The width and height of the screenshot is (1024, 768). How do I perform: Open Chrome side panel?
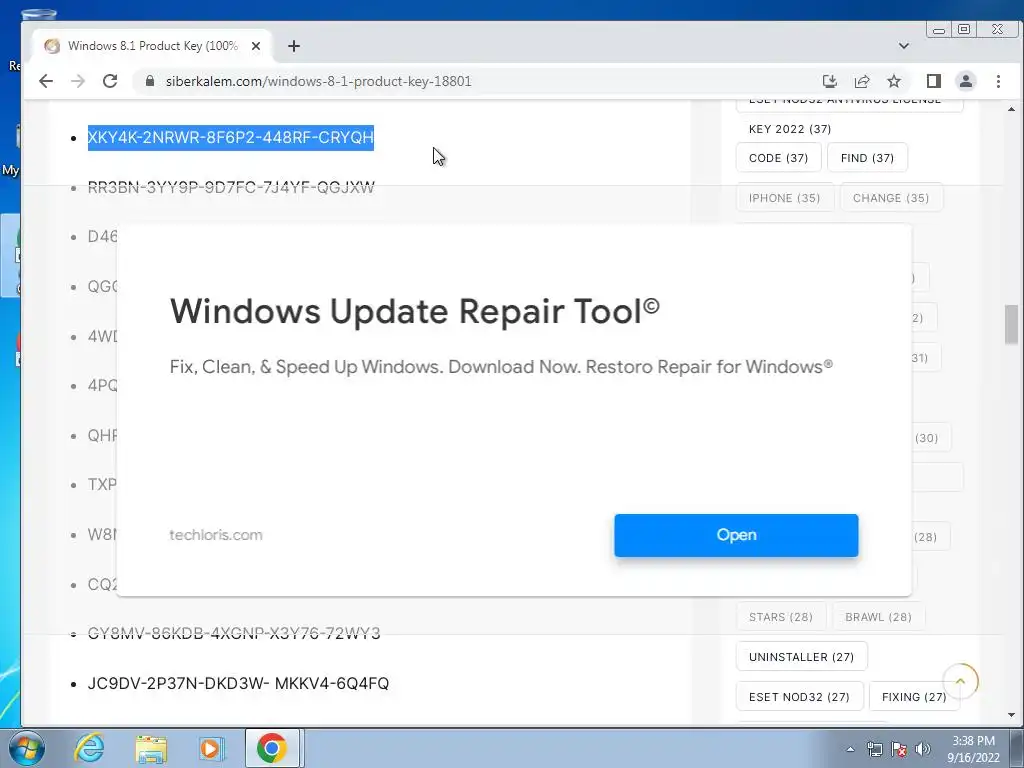(933, 81)
